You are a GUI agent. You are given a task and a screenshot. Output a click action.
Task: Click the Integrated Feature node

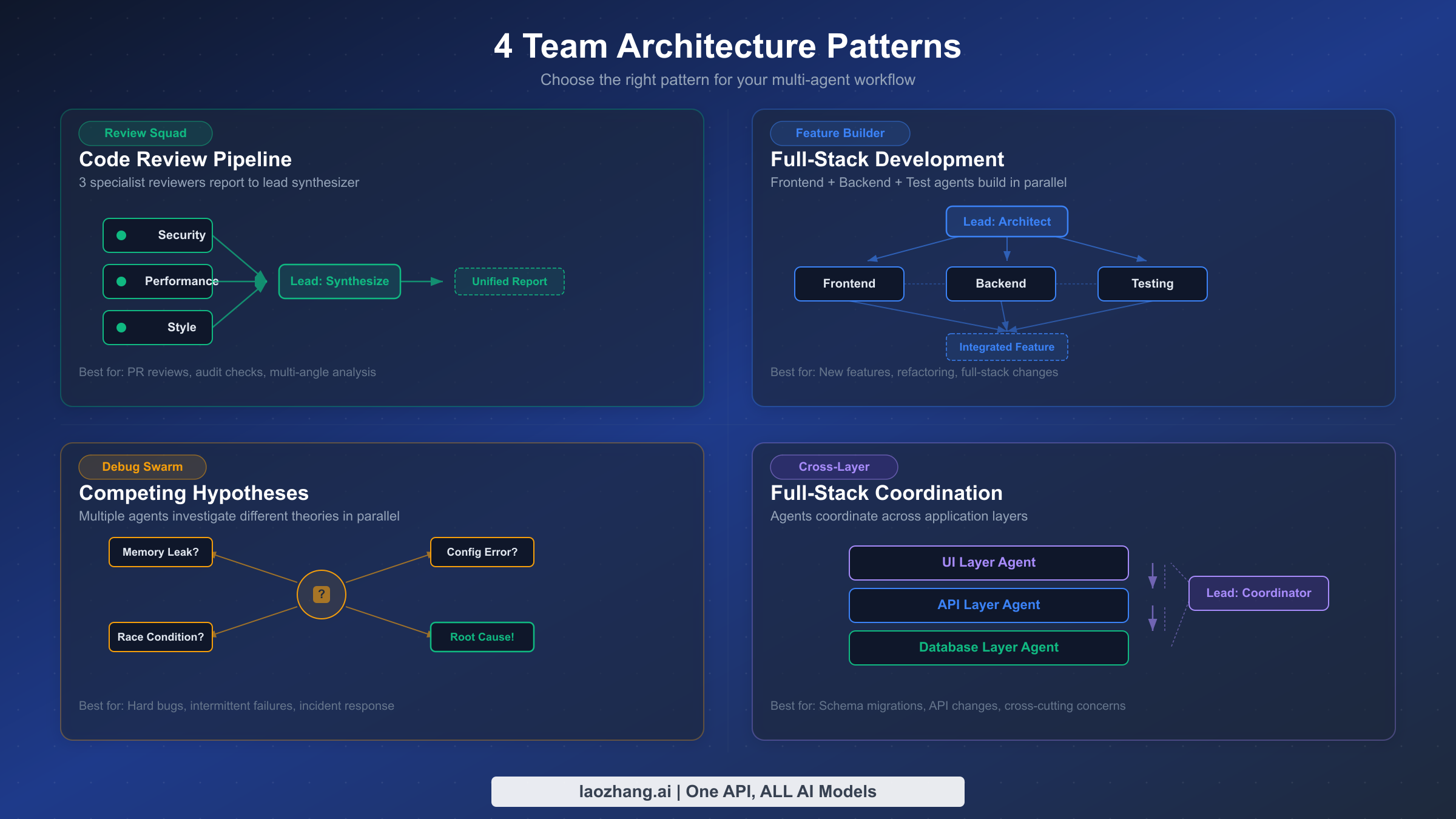click(1006, 346)
